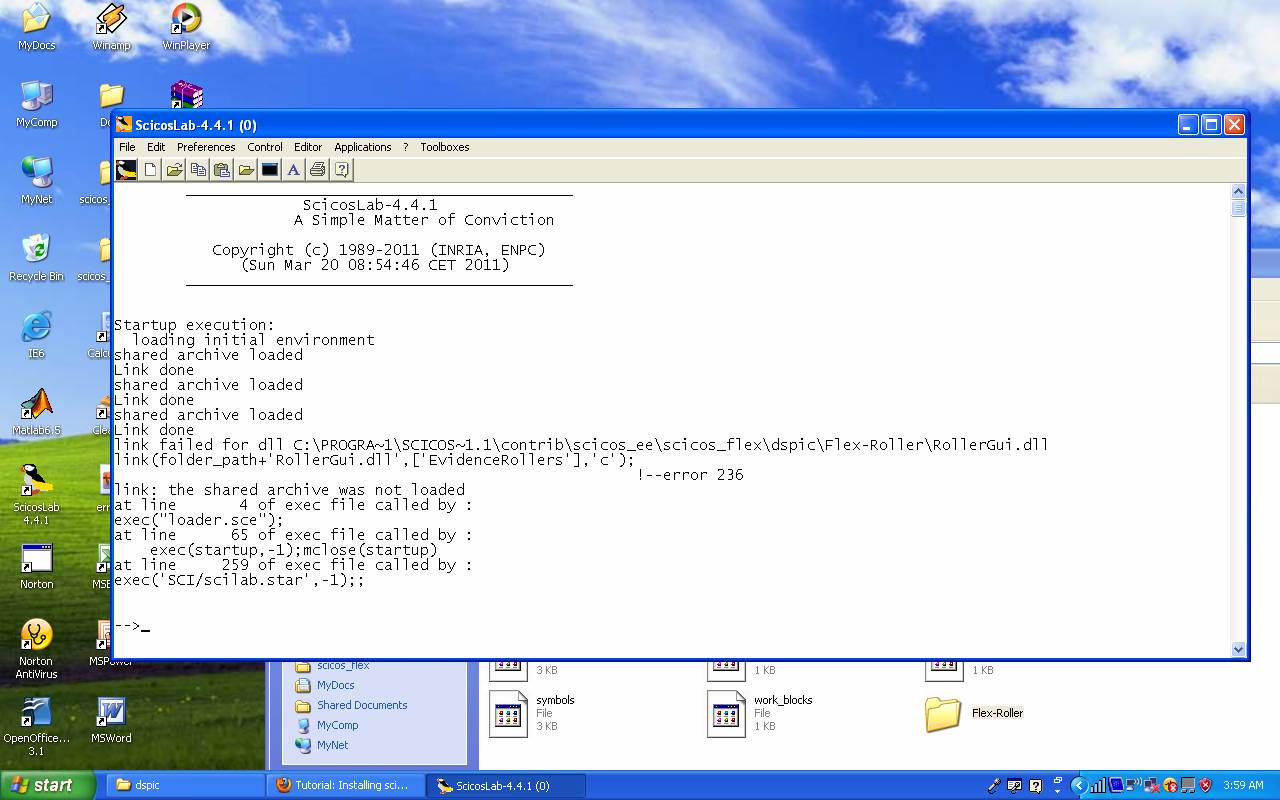Image resolution: width=1280 pixels, height=800 pixels.
Task: Select the IE6 desktop icon
Action: pyautogui.click(x=36, y=335)
